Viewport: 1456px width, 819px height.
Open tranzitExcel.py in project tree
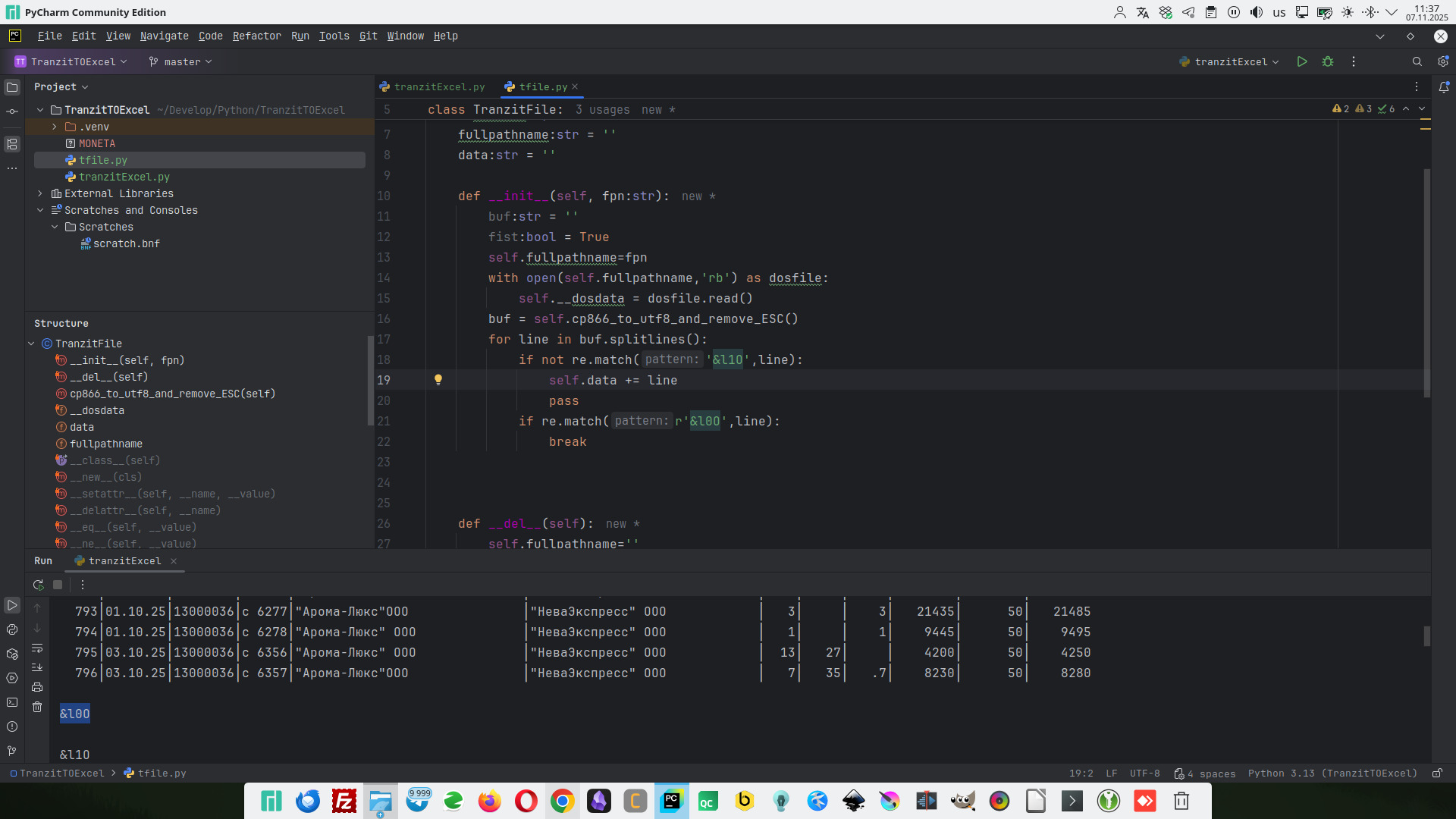(x=124, y=177)
